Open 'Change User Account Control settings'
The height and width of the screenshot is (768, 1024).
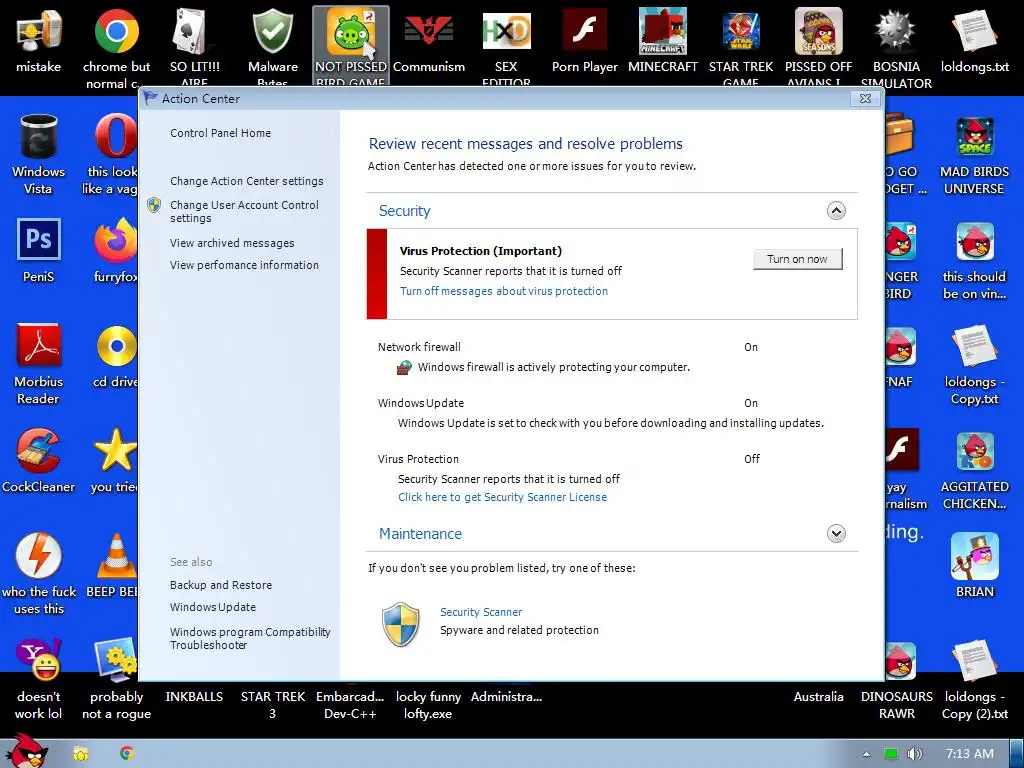click(x=244, y=211)
